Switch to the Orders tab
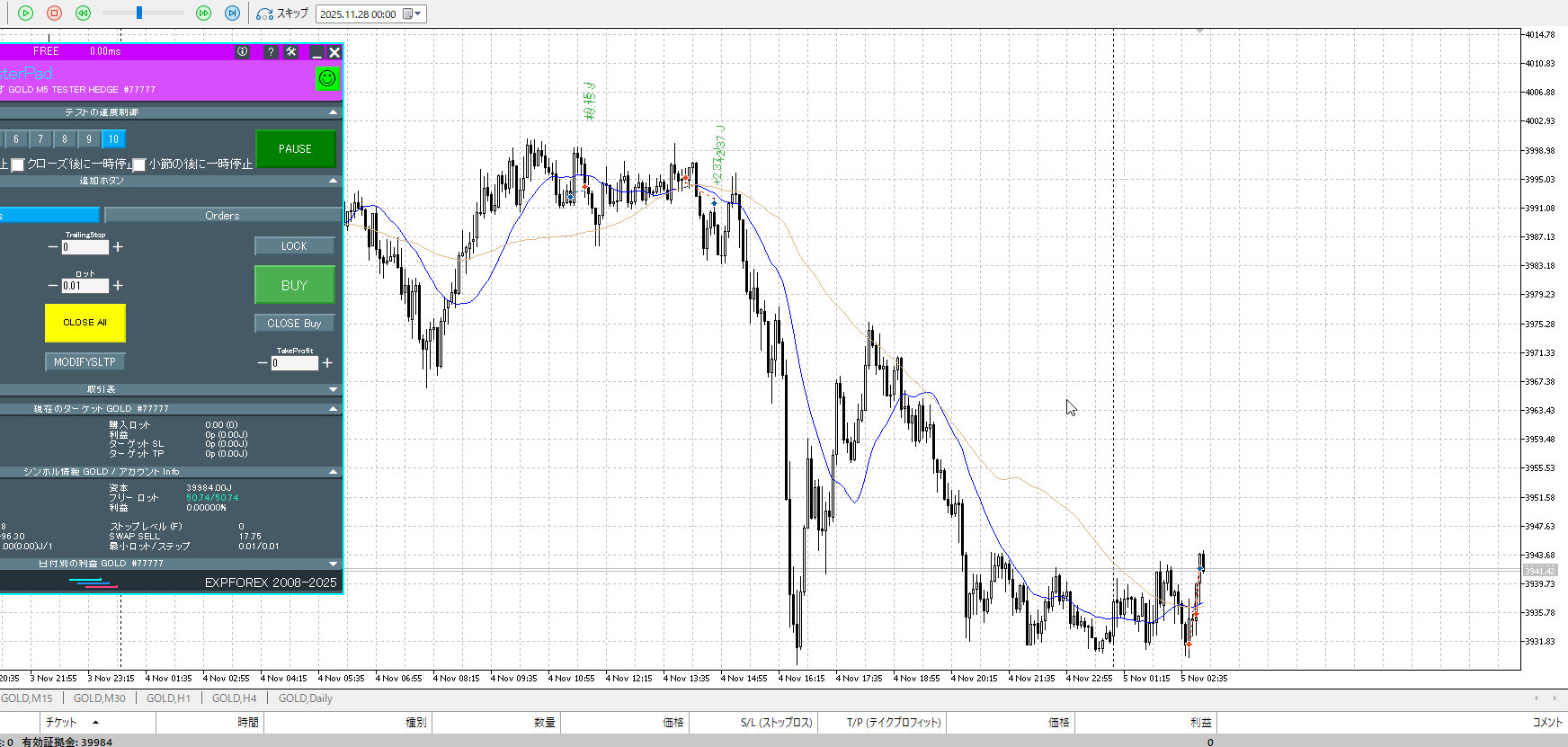1568x747 pixels. tap(222, 216)
